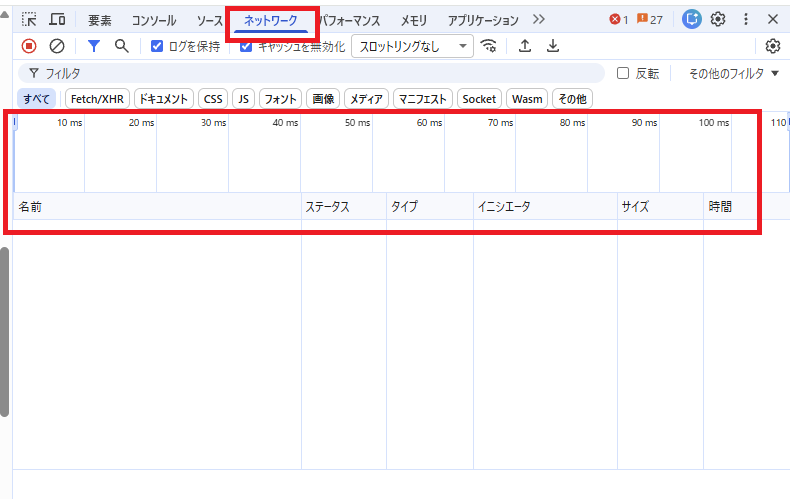Open the メモリ tab
Image resolution: width=790 pixels, height=499 pixels.
click(414, 20)
